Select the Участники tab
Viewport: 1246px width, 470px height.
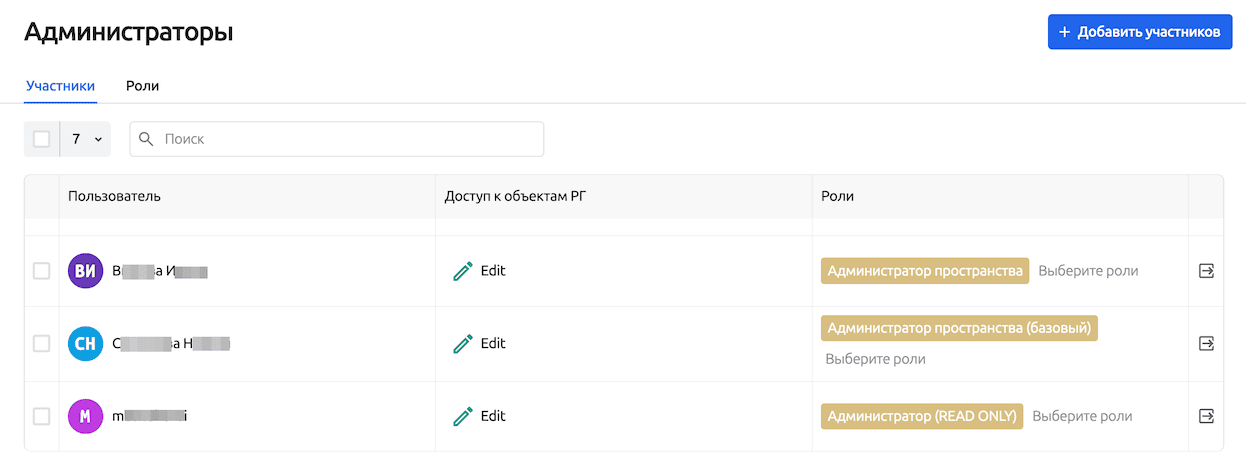pyautogui.click(x=60, y=86)
